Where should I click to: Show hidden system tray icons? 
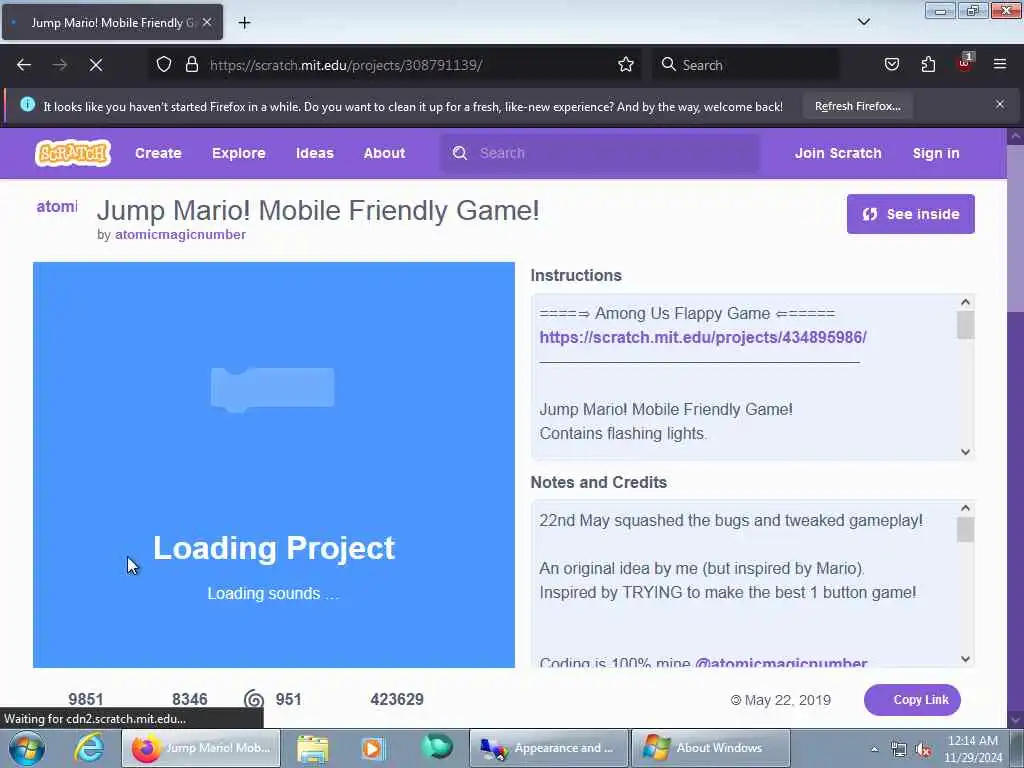click(x=874, y=750)
